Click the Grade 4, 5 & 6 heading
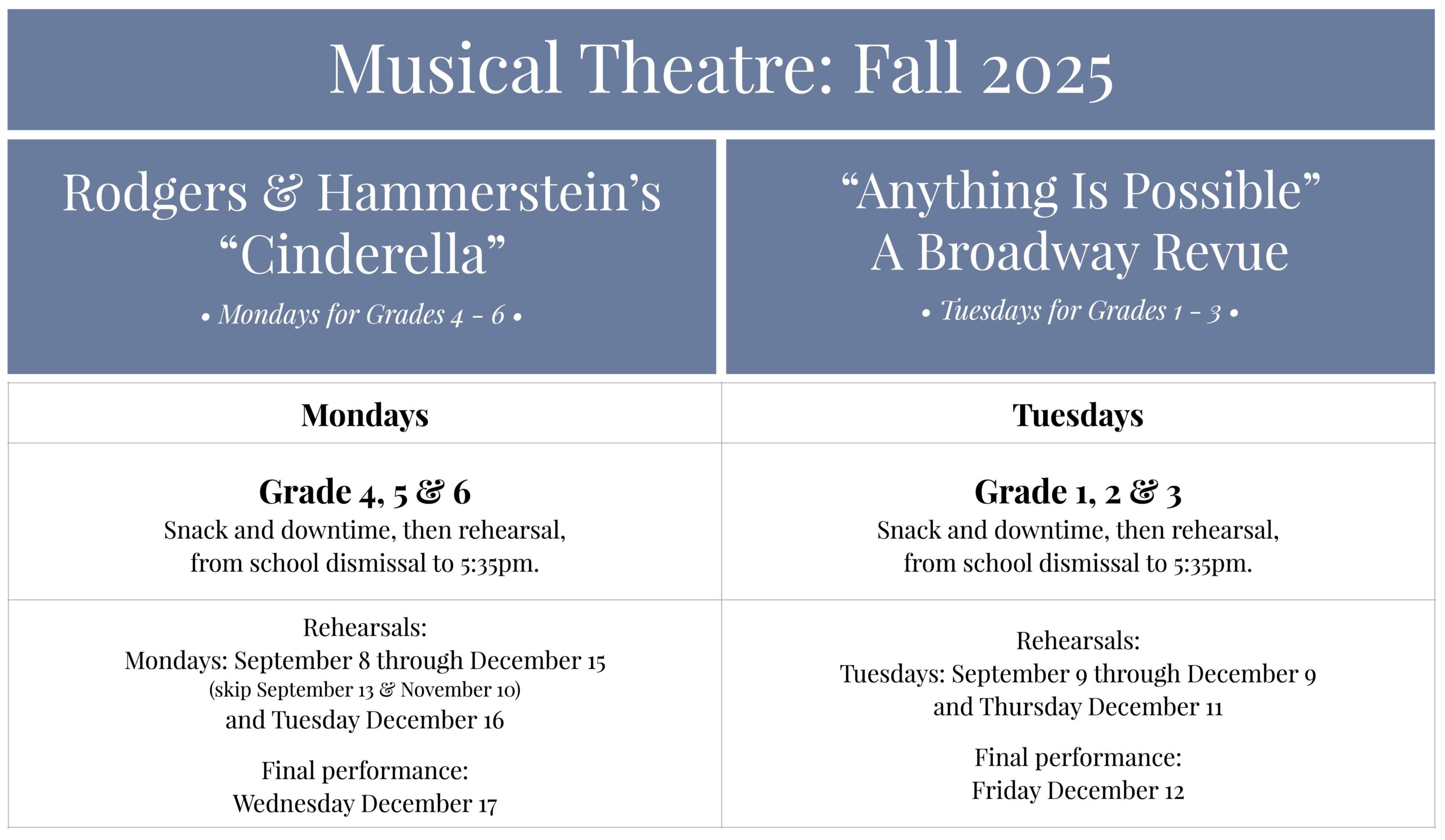 click(x=365, y=492)
